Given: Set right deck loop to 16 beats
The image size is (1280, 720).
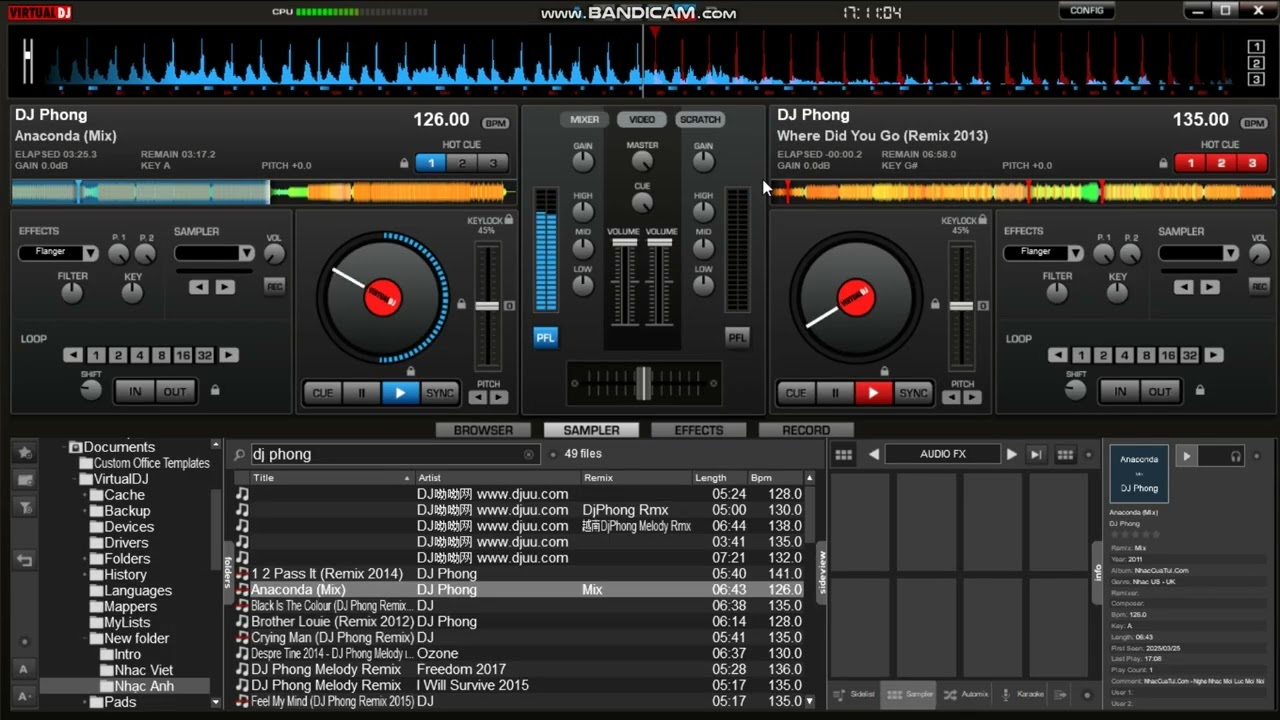Looking at the screenshot, I should 1168,355.
